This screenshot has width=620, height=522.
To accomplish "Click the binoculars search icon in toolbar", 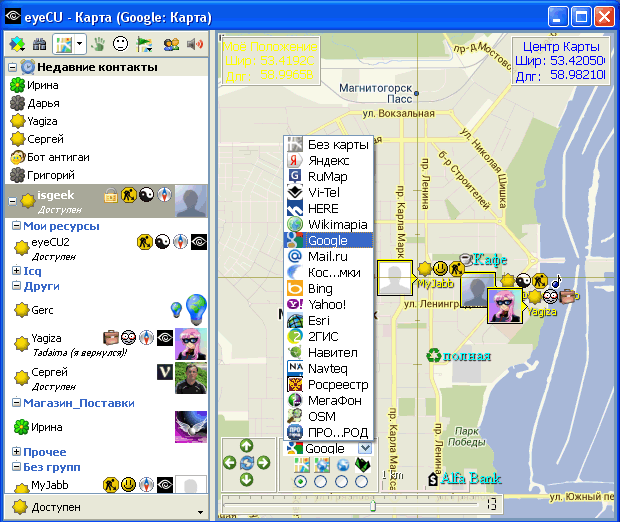I will tap(40, 44).
